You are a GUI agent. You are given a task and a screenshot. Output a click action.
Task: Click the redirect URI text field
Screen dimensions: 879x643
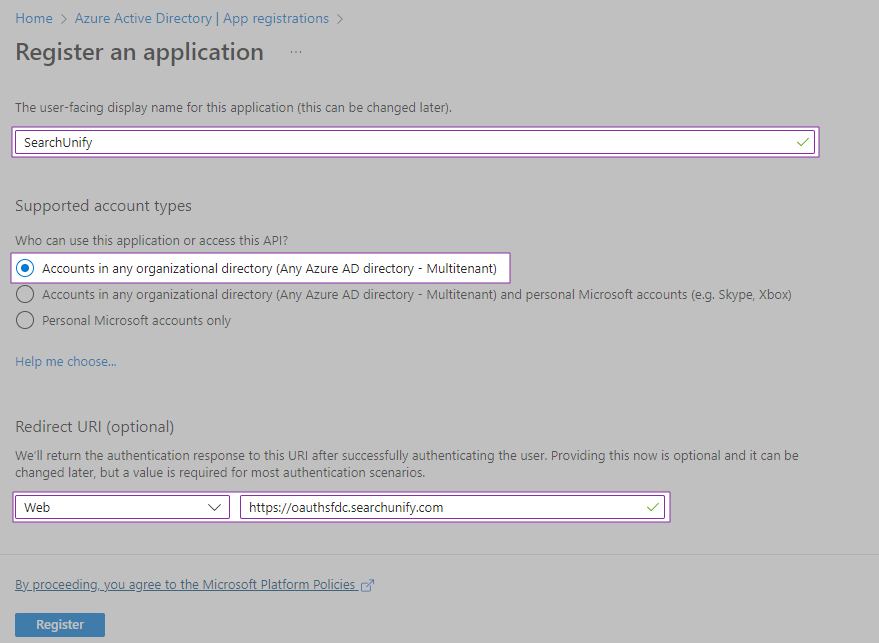440,507
